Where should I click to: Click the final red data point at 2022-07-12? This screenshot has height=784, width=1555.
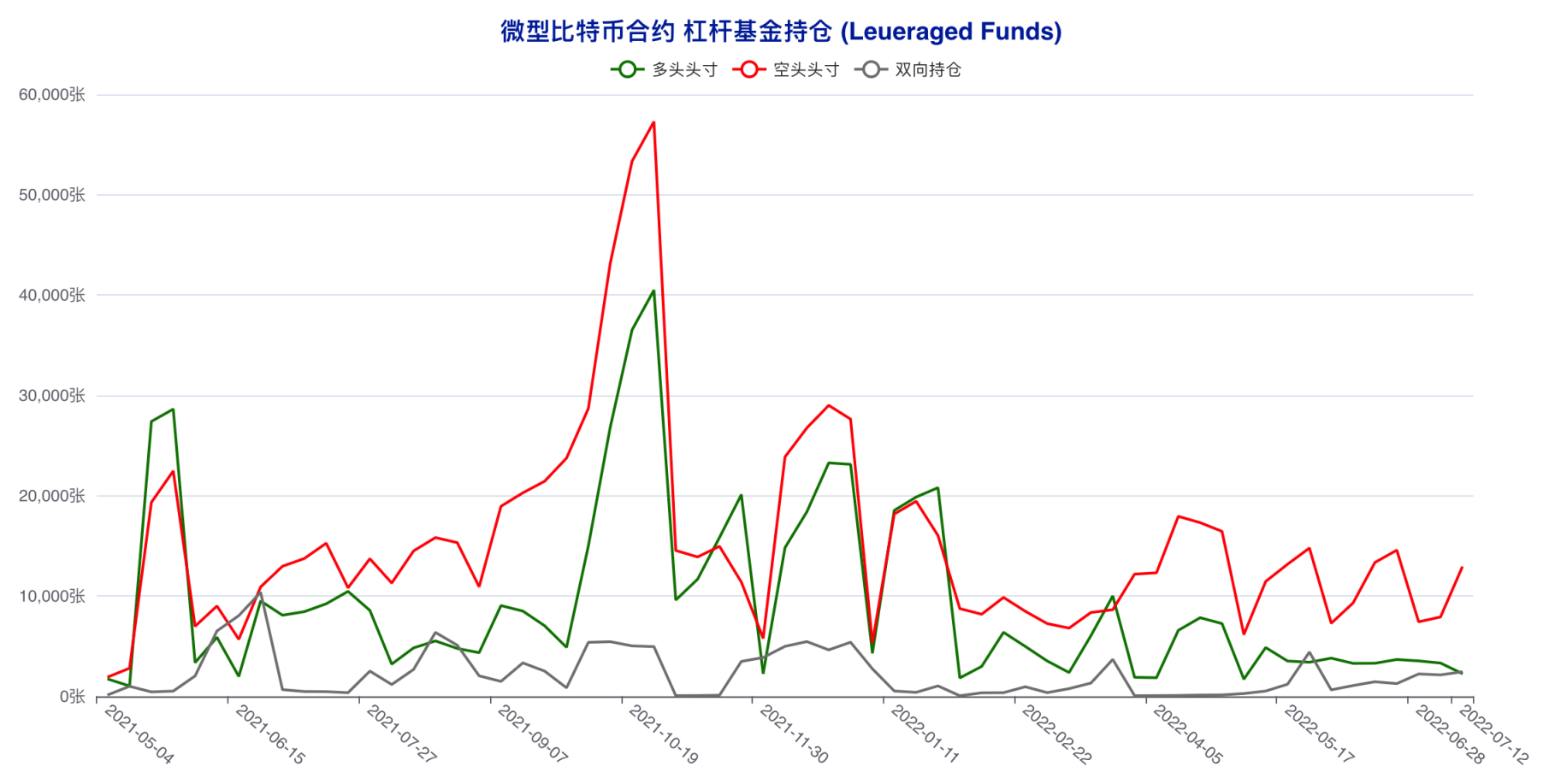point(1462,568)
